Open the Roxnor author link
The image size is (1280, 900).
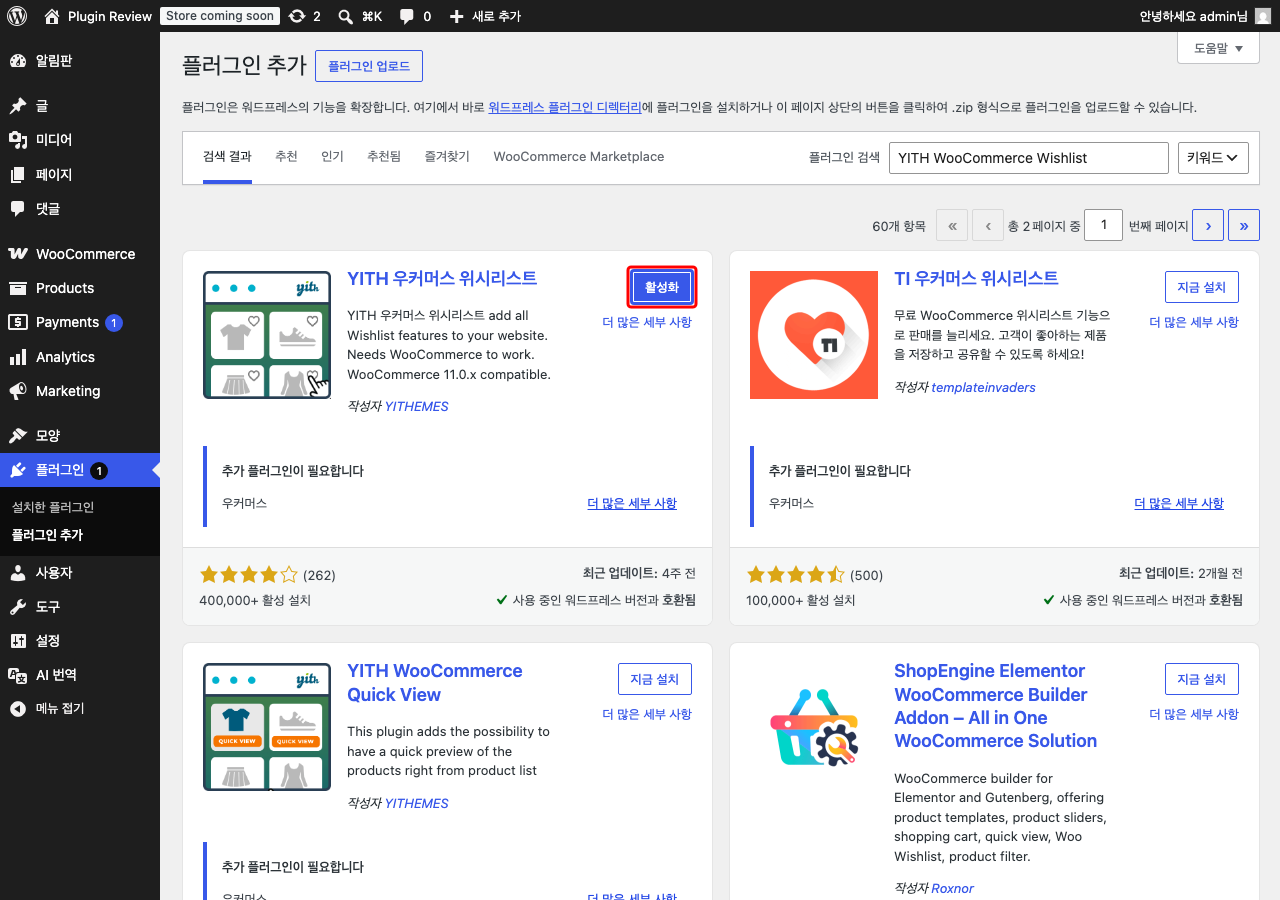click(953, 888)
